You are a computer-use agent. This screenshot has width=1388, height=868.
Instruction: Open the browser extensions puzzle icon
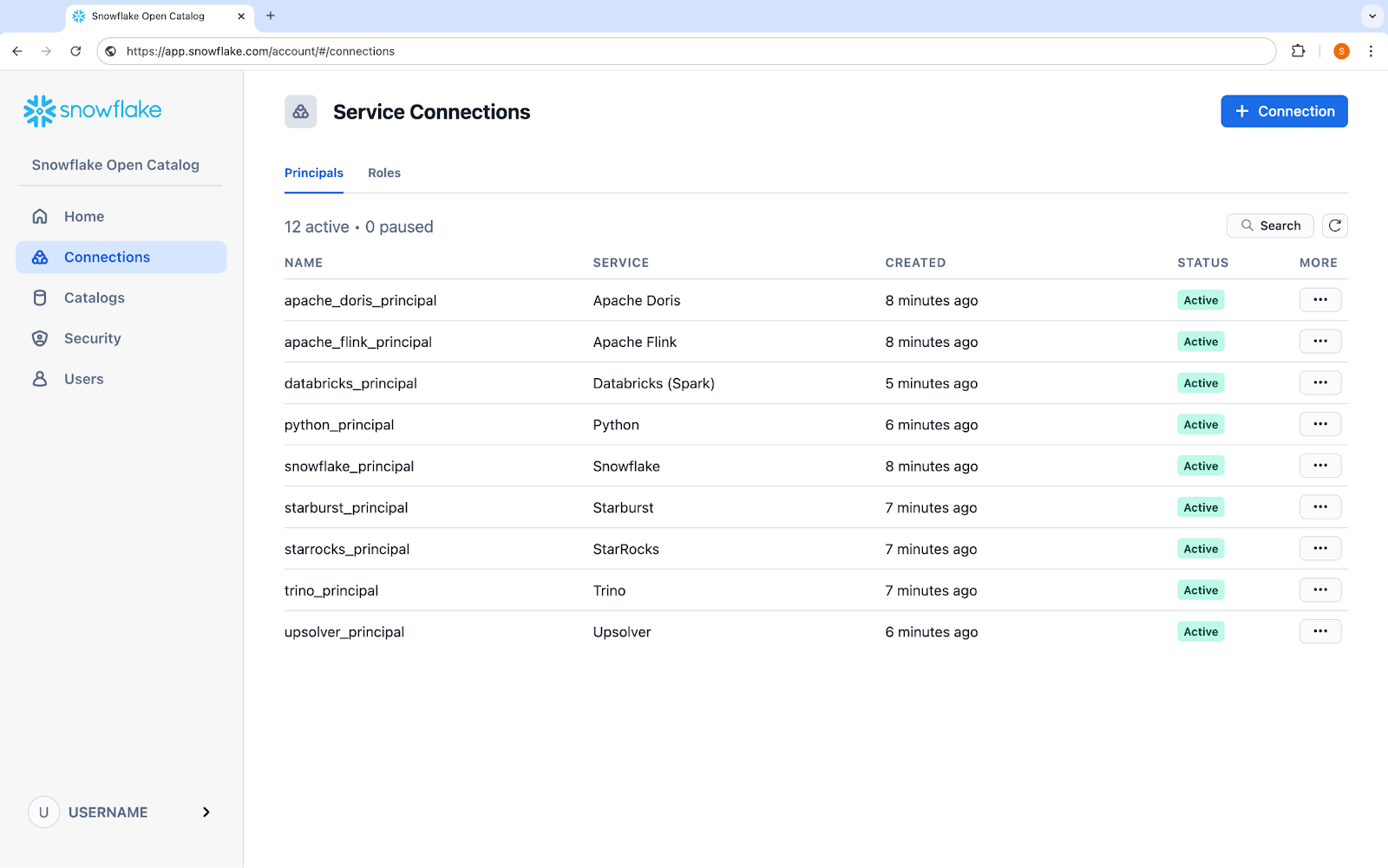click(x=1299, y=51)
